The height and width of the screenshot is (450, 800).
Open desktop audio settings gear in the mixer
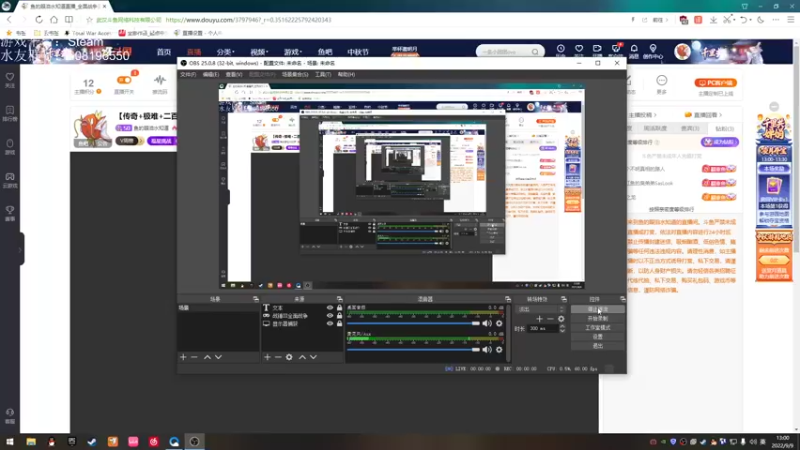[x=499, y=323]
